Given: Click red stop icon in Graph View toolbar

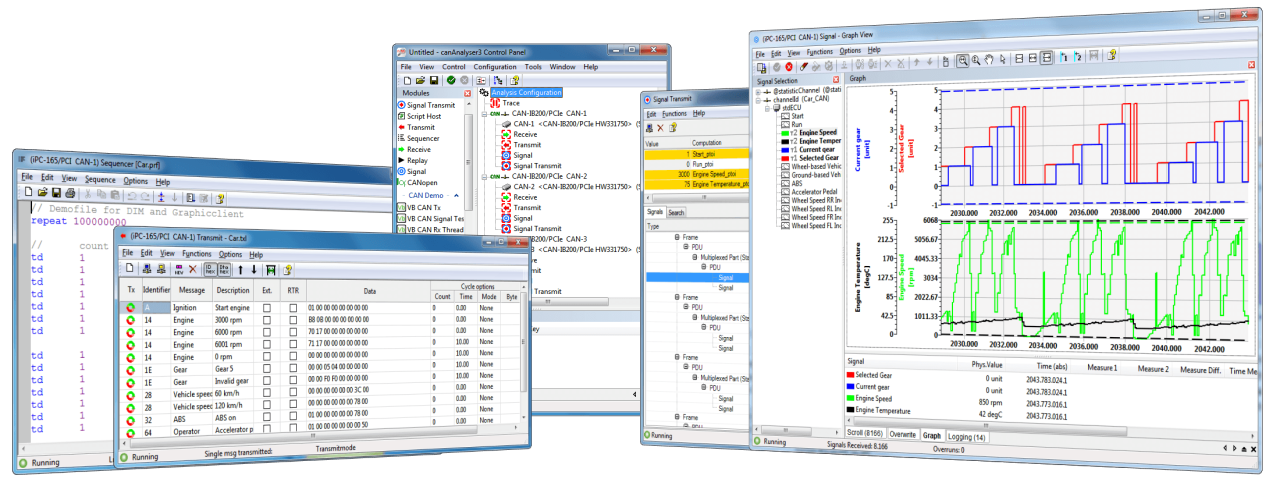Looking at the screenshot, I should (789, 66).
